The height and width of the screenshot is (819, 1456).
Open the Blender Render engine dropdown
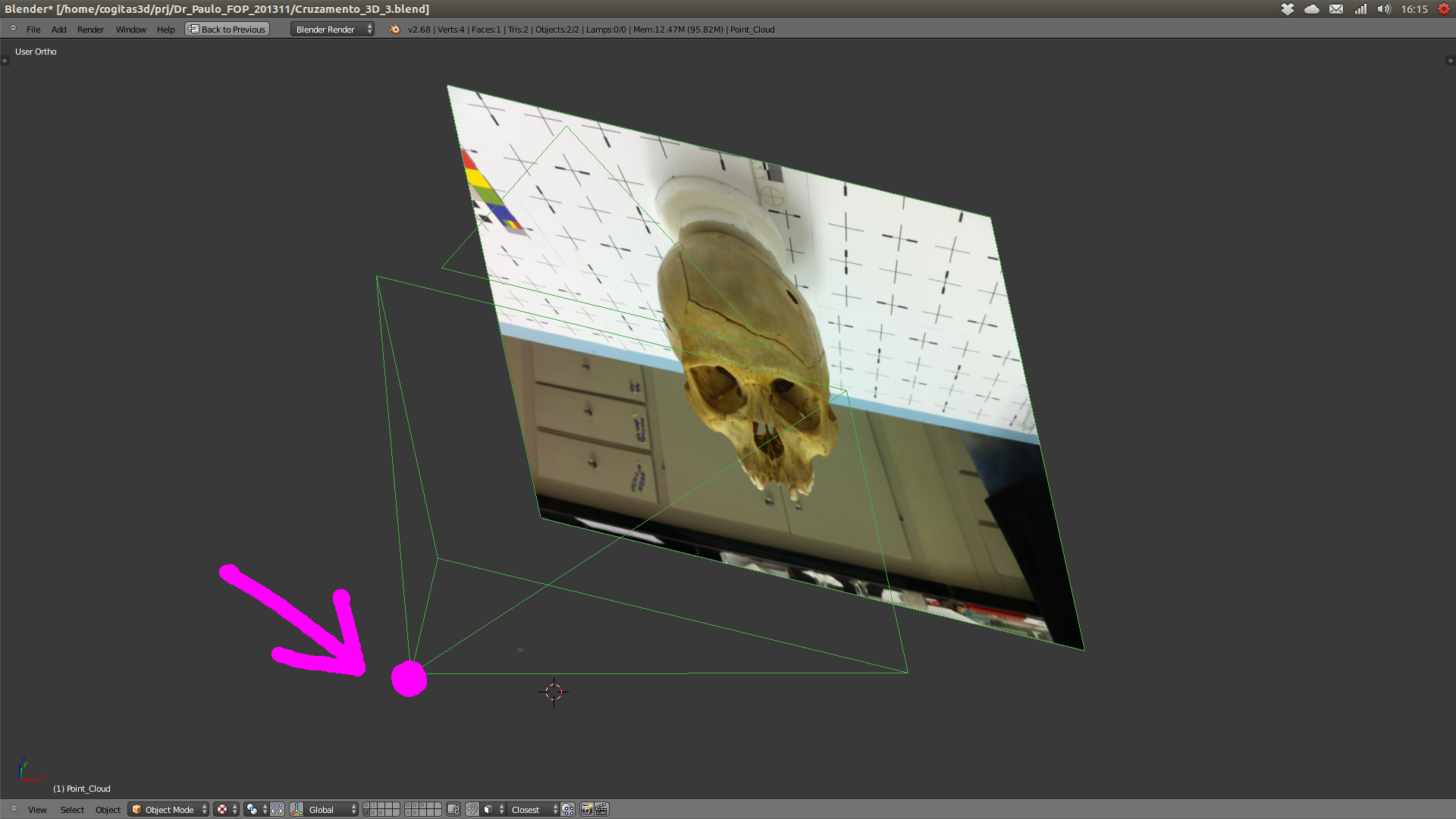(332, 30)
